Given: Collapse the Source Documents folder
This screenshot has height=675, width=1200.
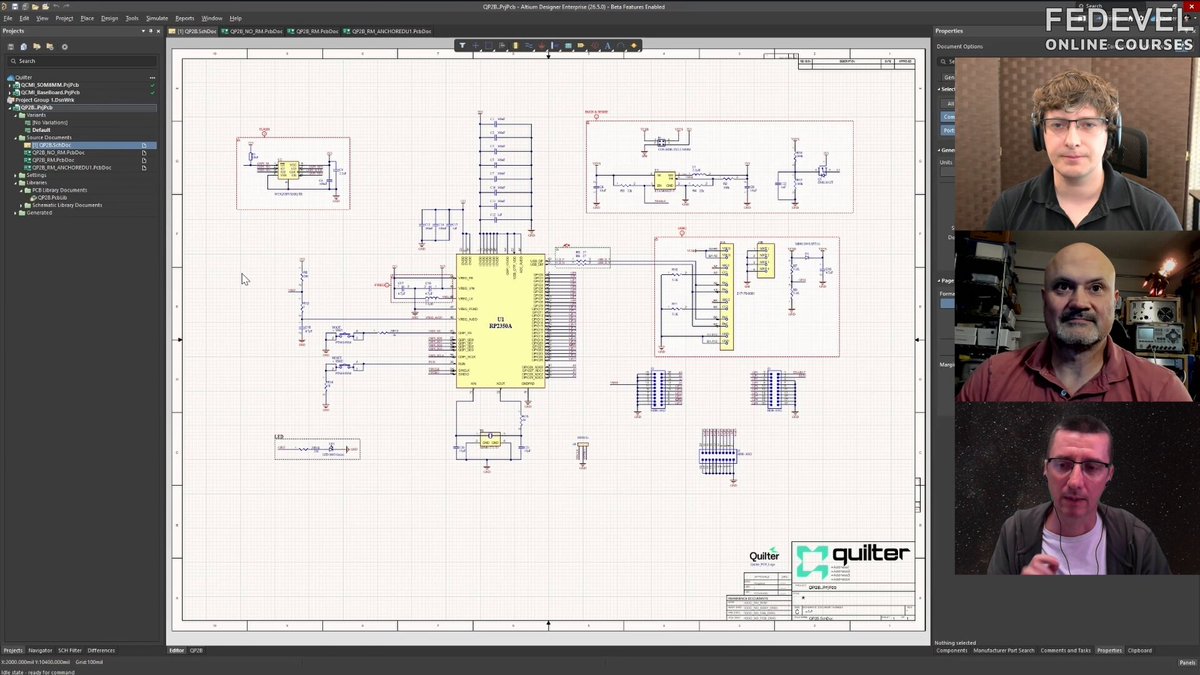Looking at the screenshot, I should 16,138.
